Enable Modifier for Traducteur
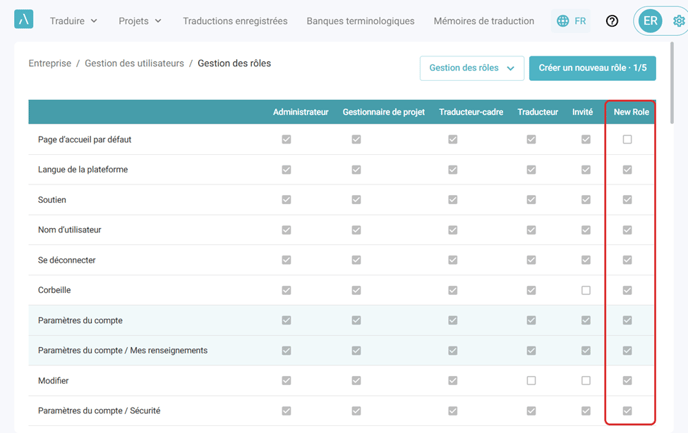The image size is (688, 433). click(531, 380)
